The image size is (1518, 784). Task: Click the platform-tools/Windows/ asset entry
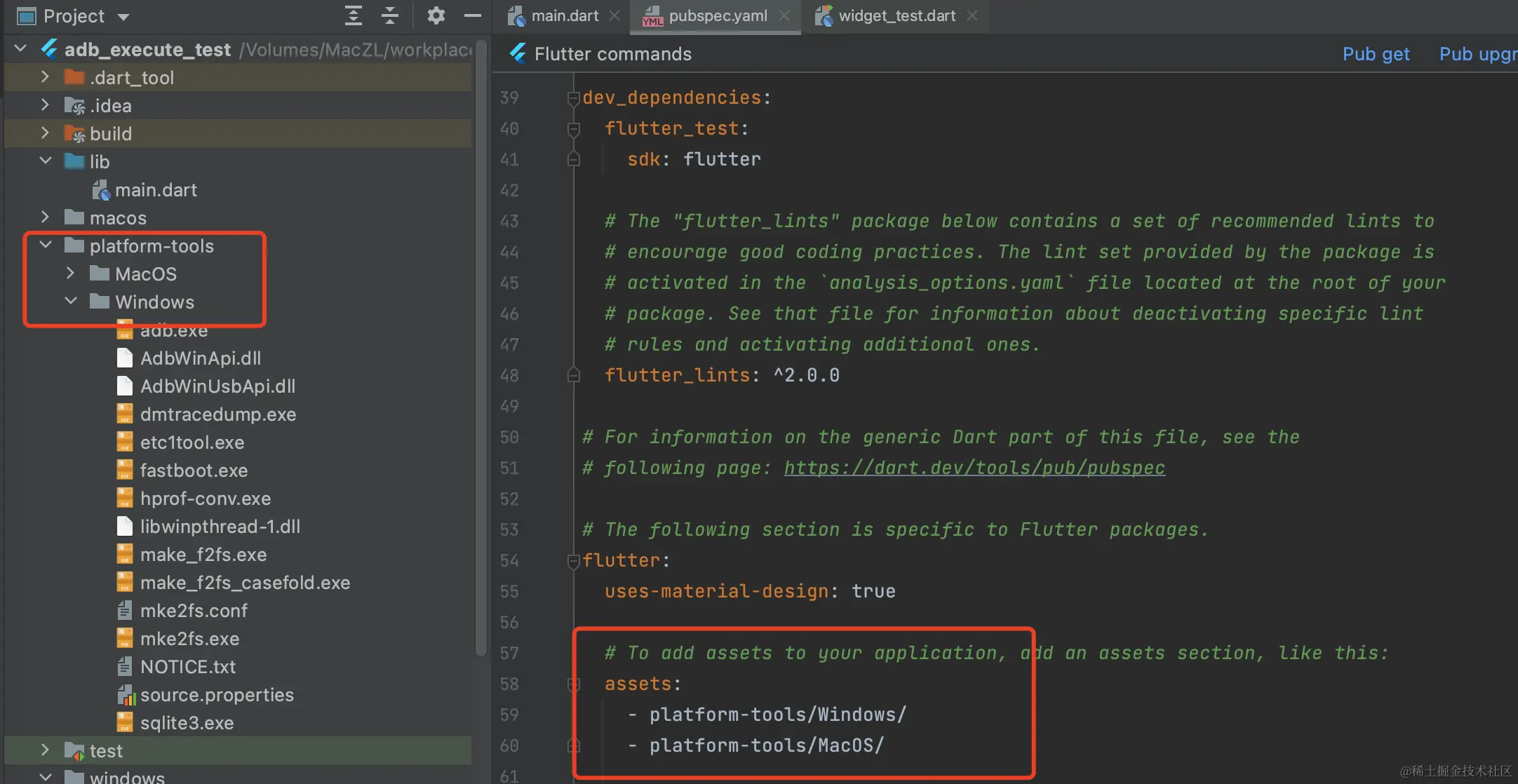(777, 715)
